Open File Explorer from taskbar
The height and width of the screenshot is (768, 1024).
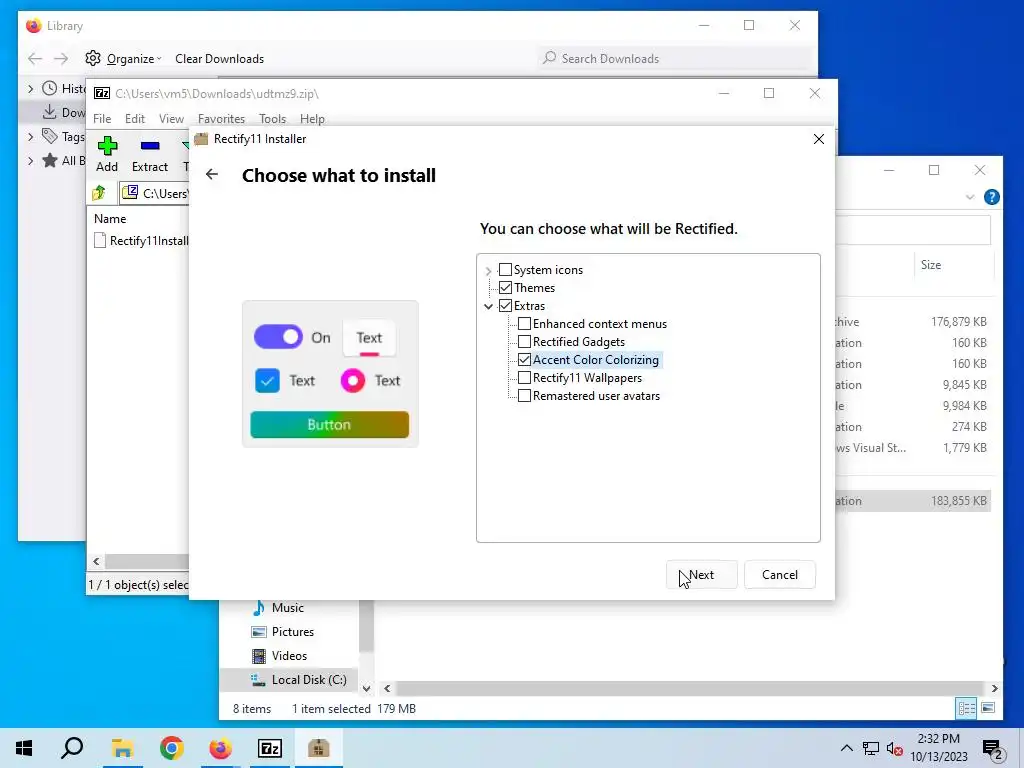click(122, 748)
